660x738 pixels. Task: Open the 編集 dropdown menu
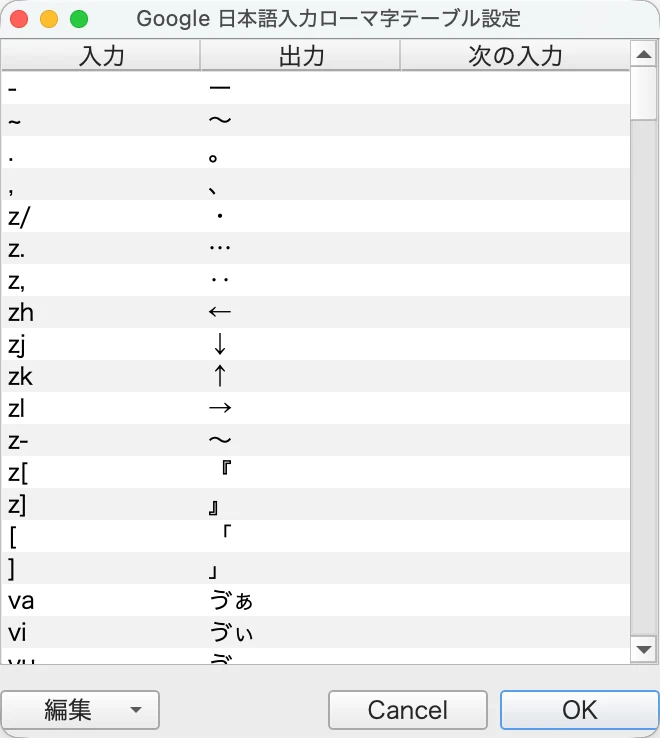tap(80, 710)
